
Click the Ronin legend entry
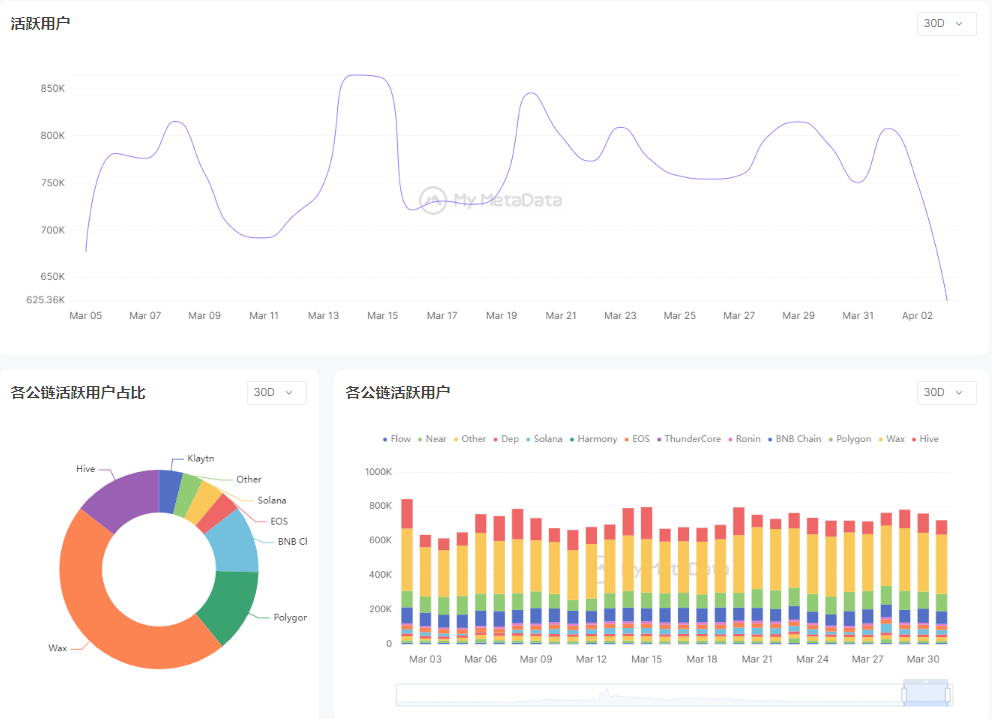click(x=744, y=439)
